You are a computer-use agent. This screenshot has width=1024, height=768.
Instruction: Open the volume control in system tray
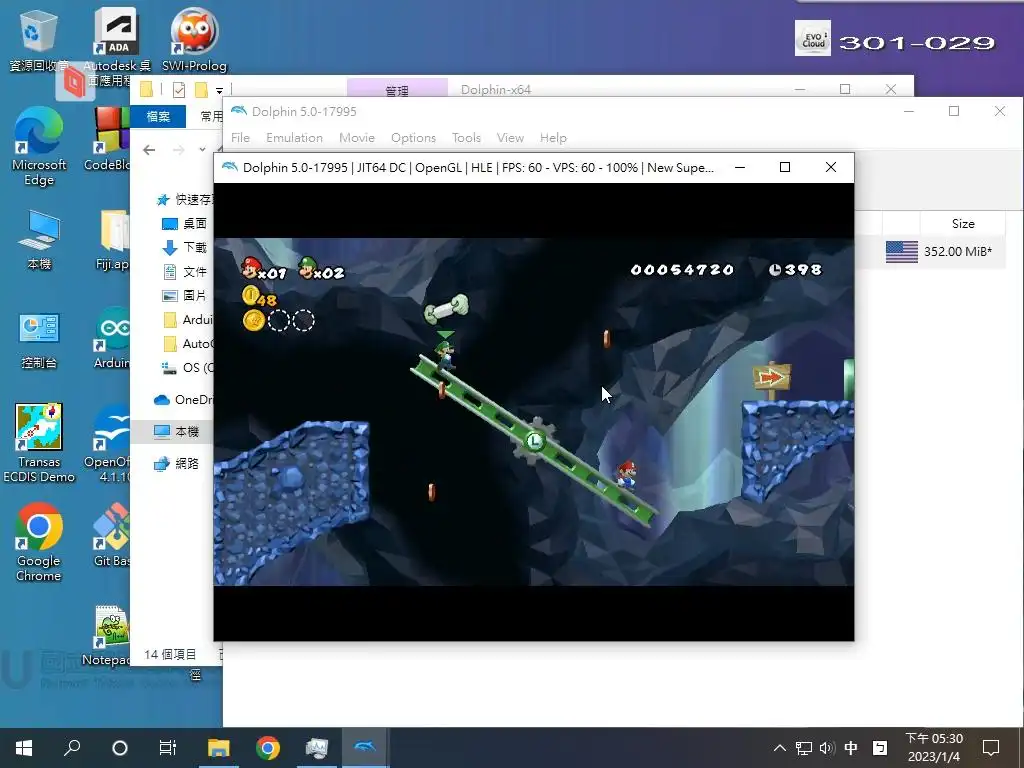[827, 748]
